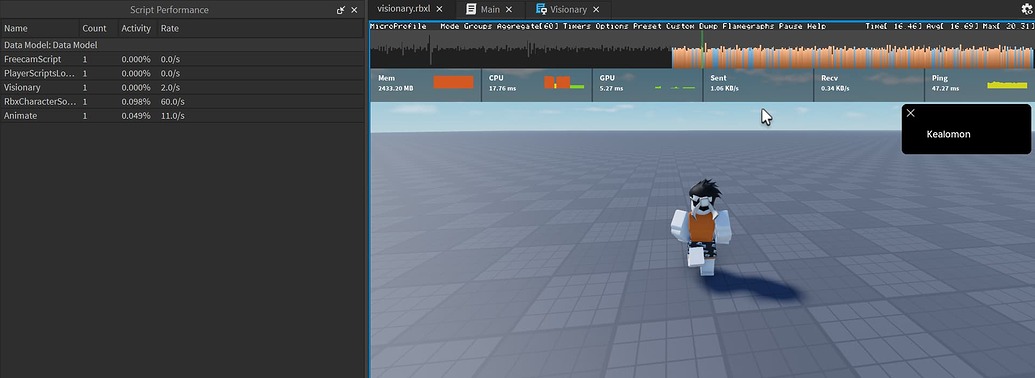Click the 2.0/s rate value

coord(170,87)
